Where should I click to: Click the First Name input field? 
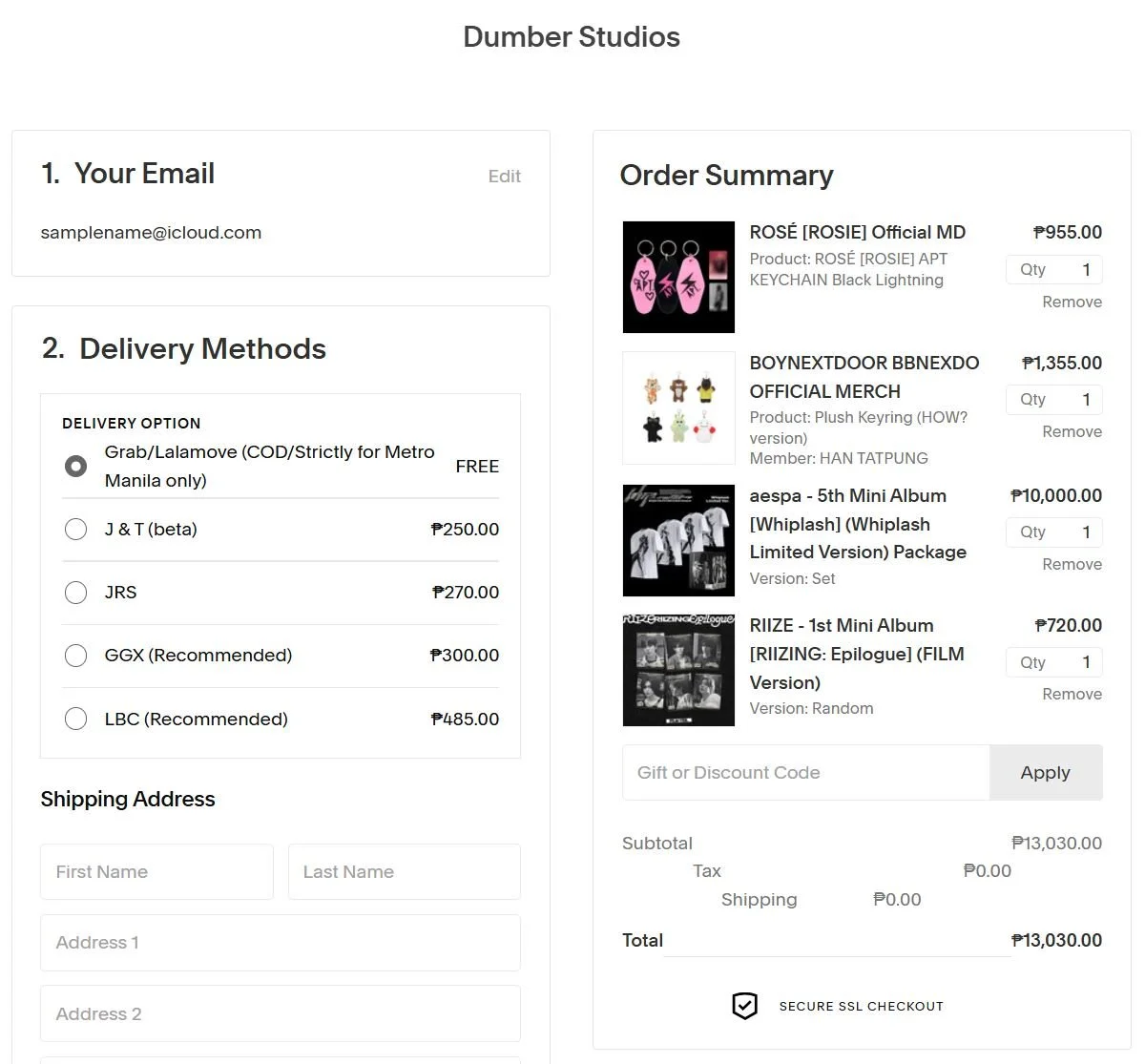coord(156,871)
